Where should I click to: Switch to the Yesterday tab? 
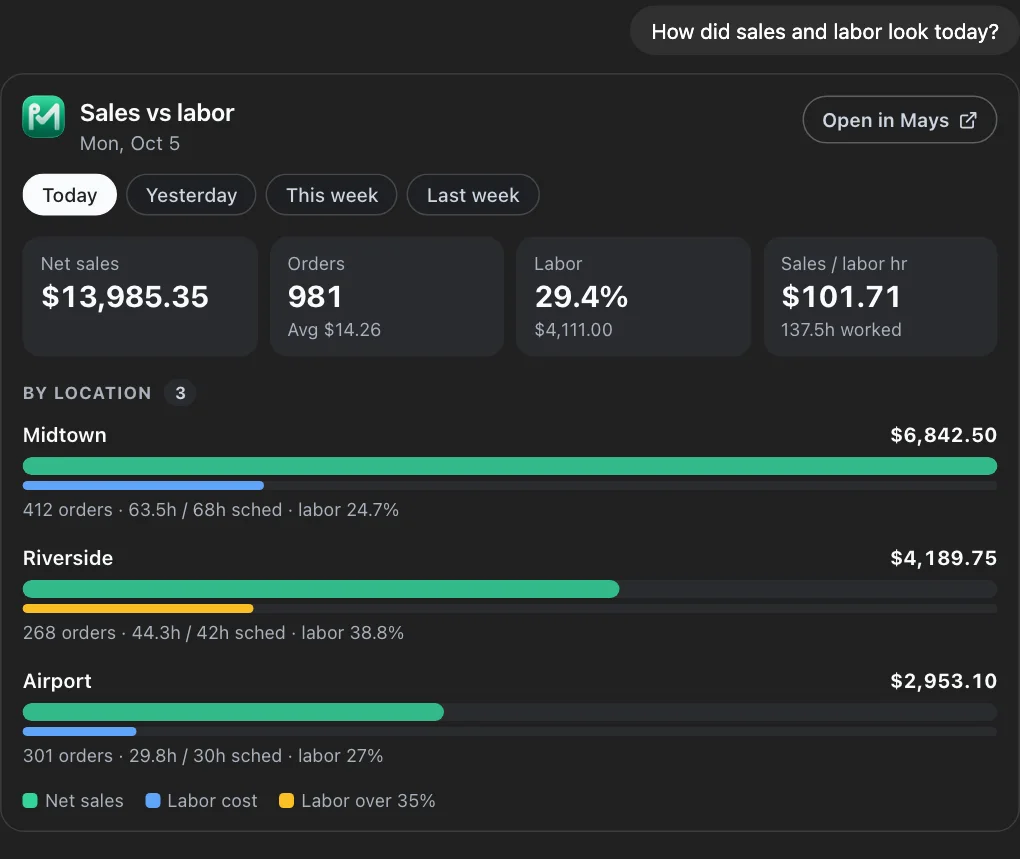(191, 195)
